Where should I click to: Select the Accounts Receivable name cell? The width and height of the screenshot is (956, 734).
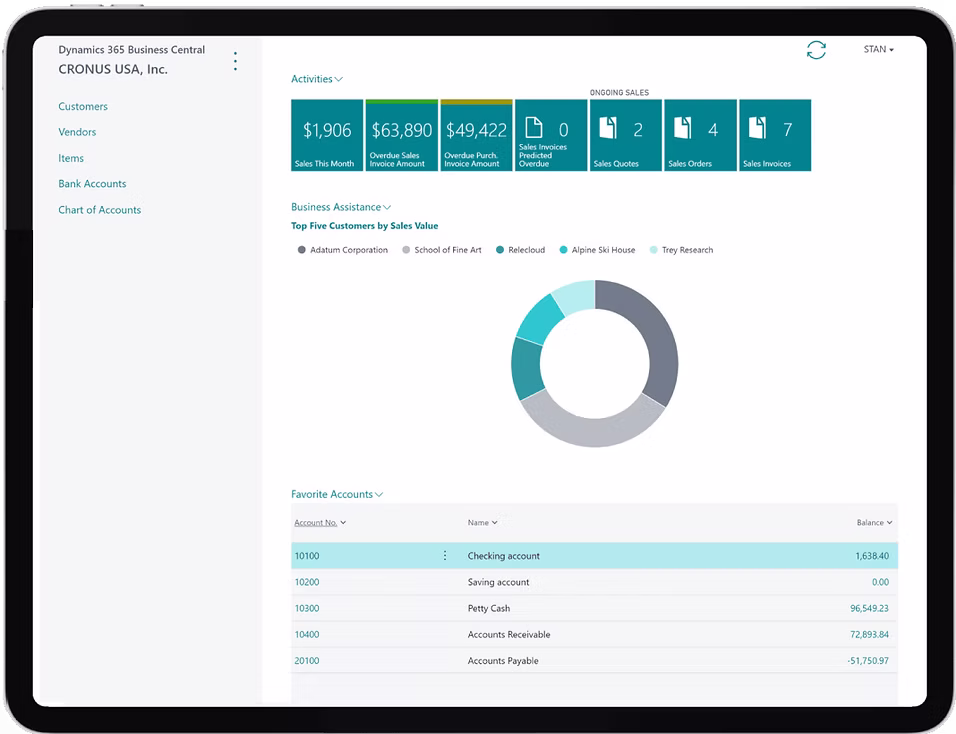coord(509,635)
